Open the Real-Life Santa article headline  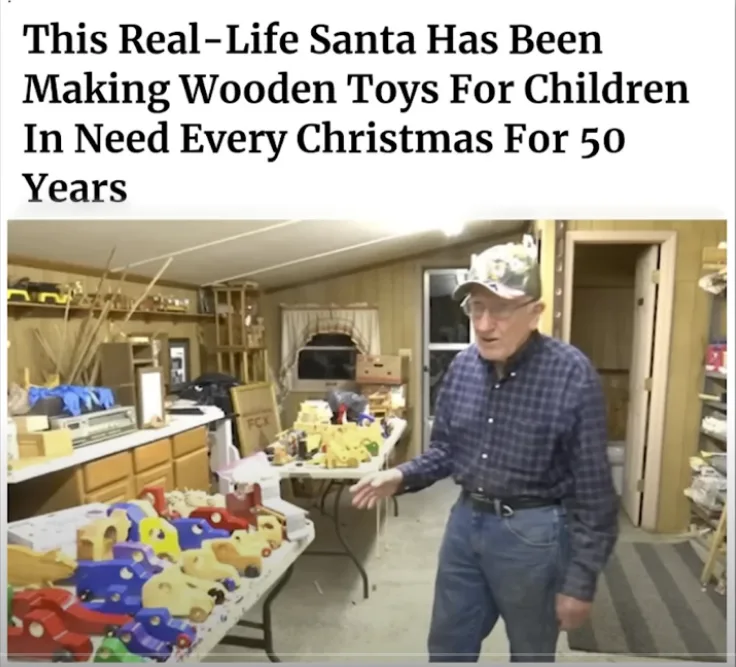[x=355, y=112]
